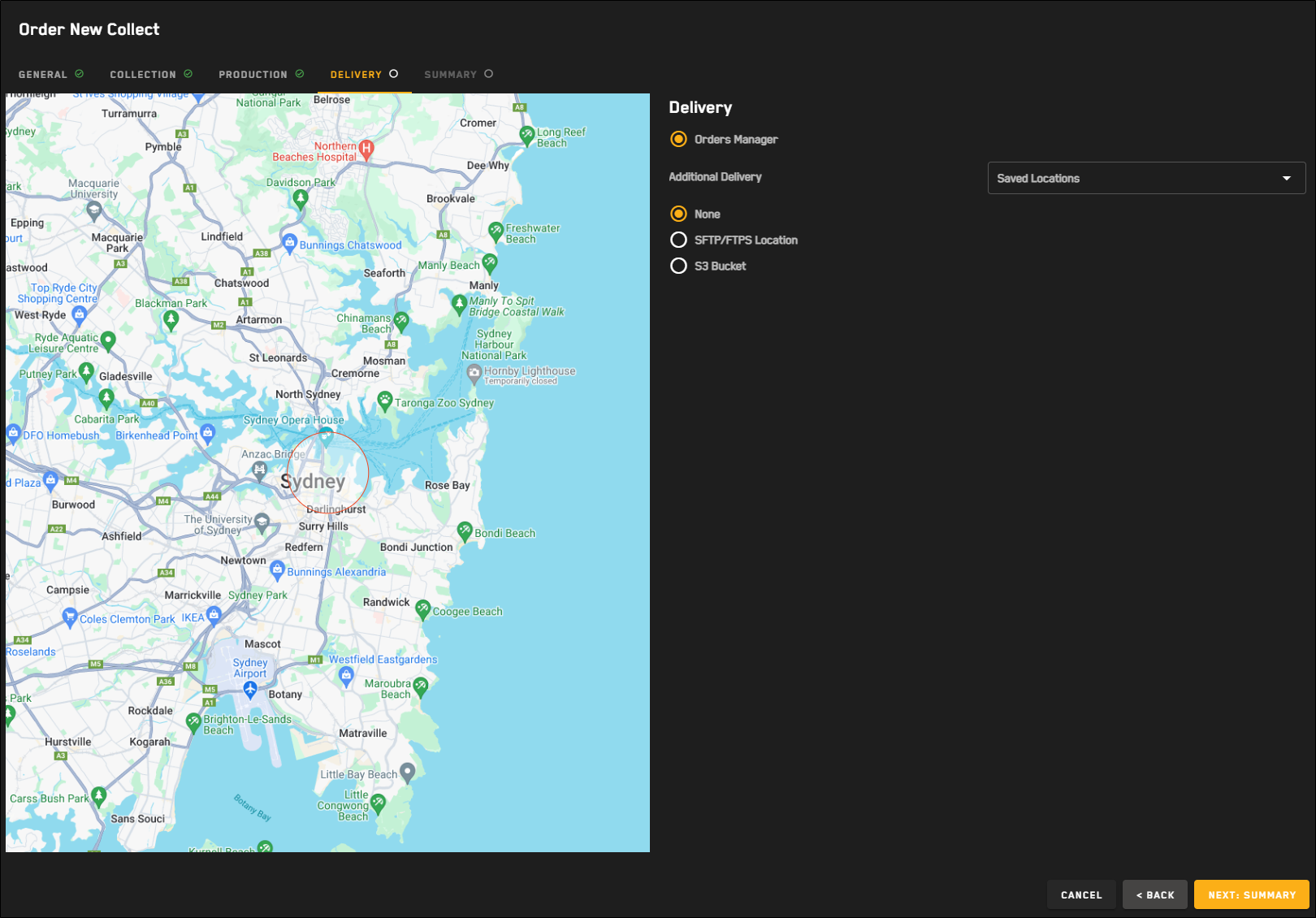Image resolution: width=1316 pixels, height=918 pixels.
Task: Click the University of Sydney marker icon
Action: coord(262,522)
